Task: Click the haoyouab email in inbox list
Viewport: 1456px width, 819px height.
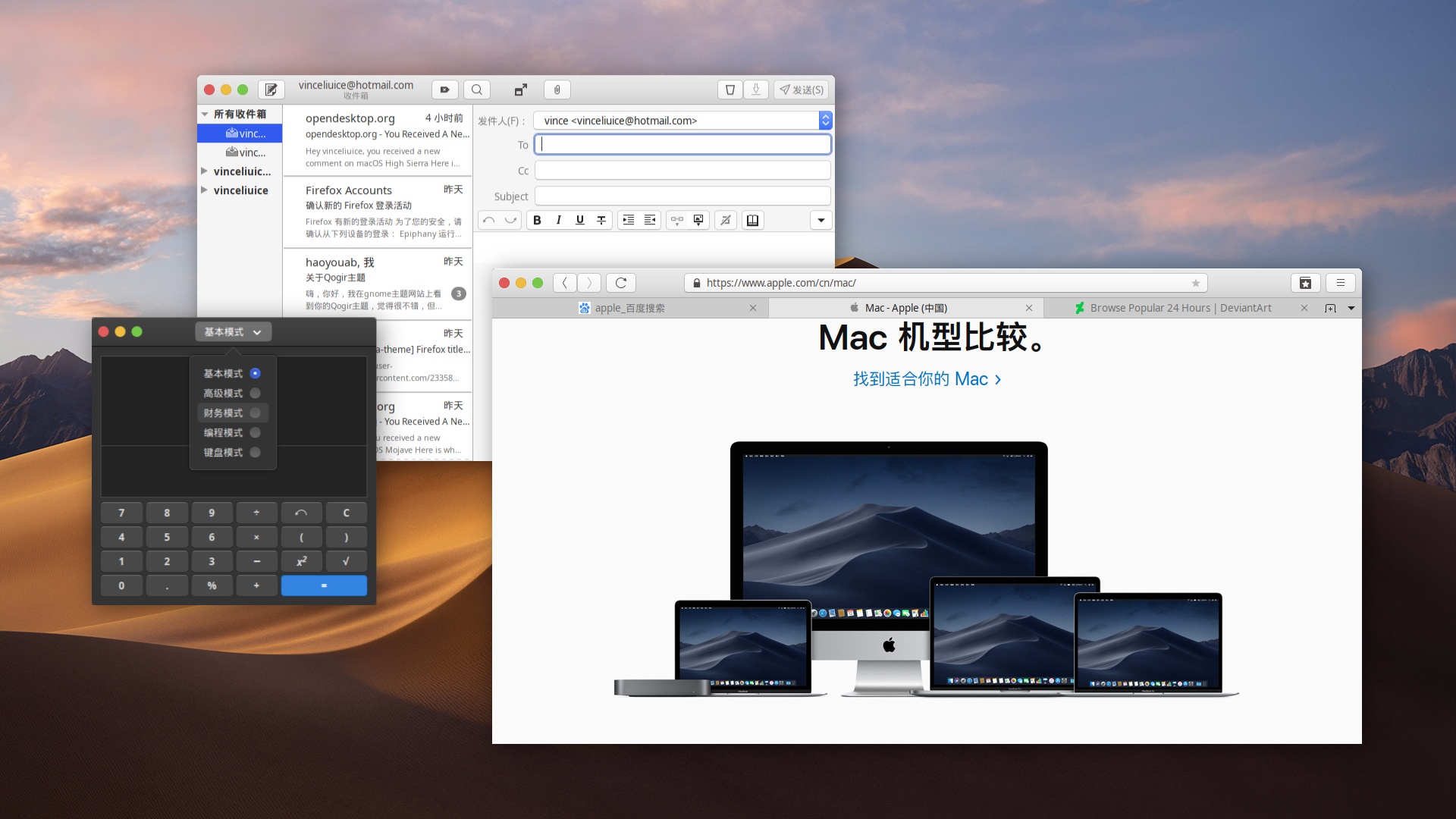Action: tap(384, 284)
